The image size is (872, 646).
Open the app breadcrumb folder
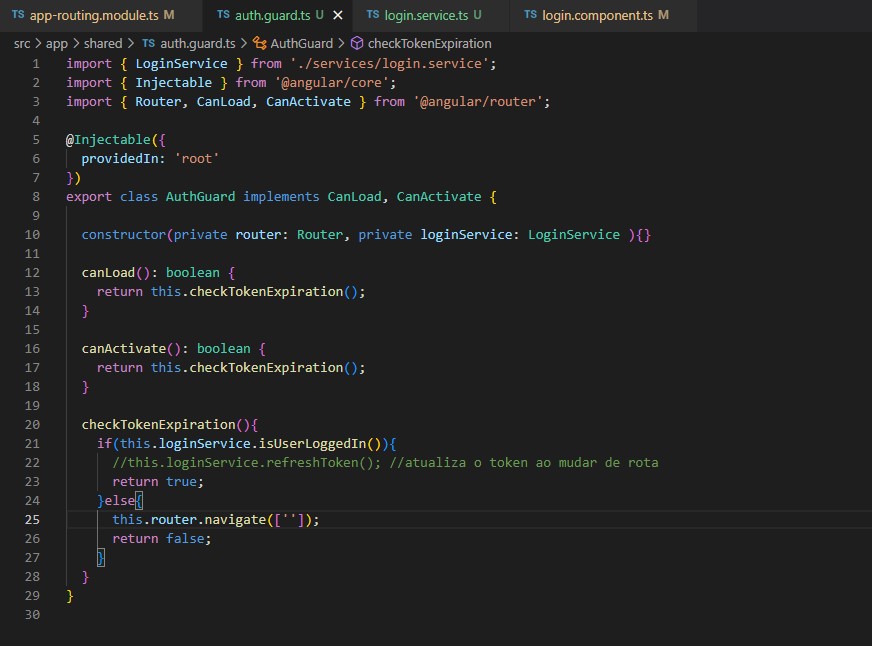tap(57, 43)
